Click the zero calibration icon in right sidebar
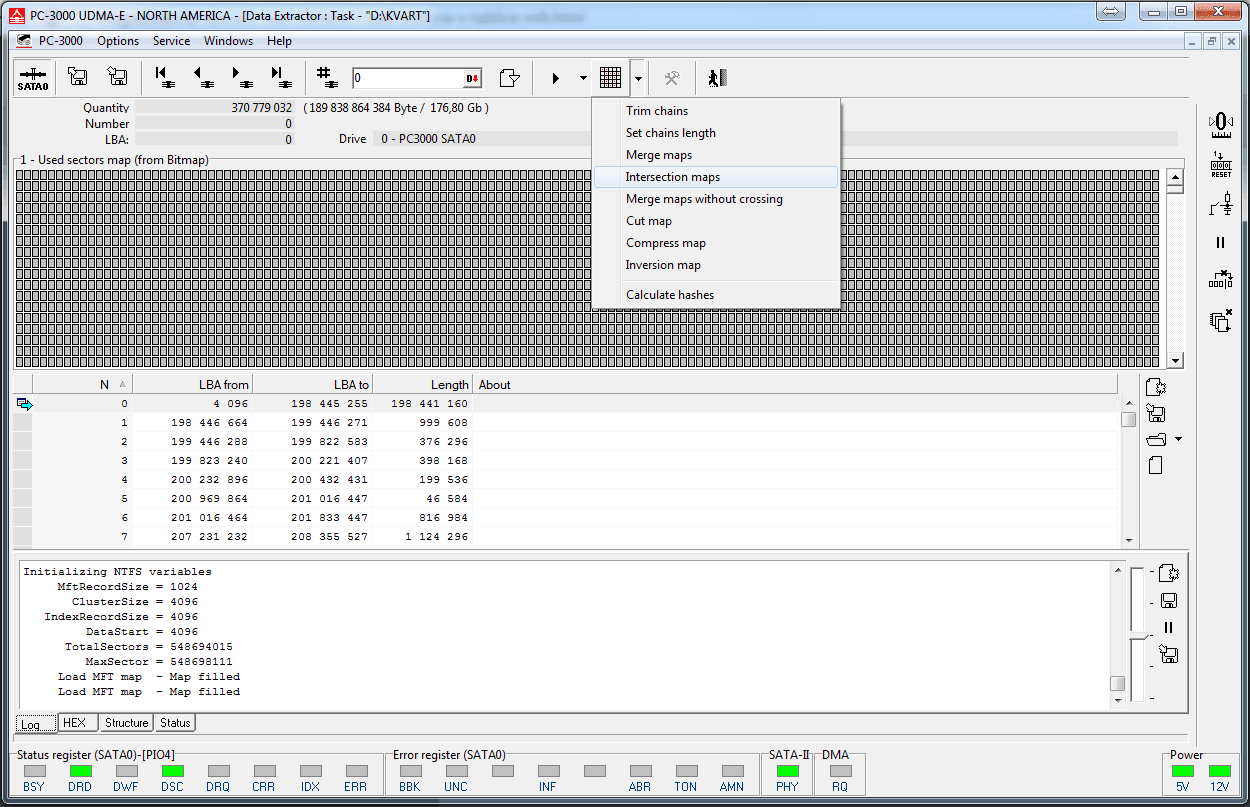Image resolution: width=1250 pixels, height=807 pixels. tap(1221, 124)
